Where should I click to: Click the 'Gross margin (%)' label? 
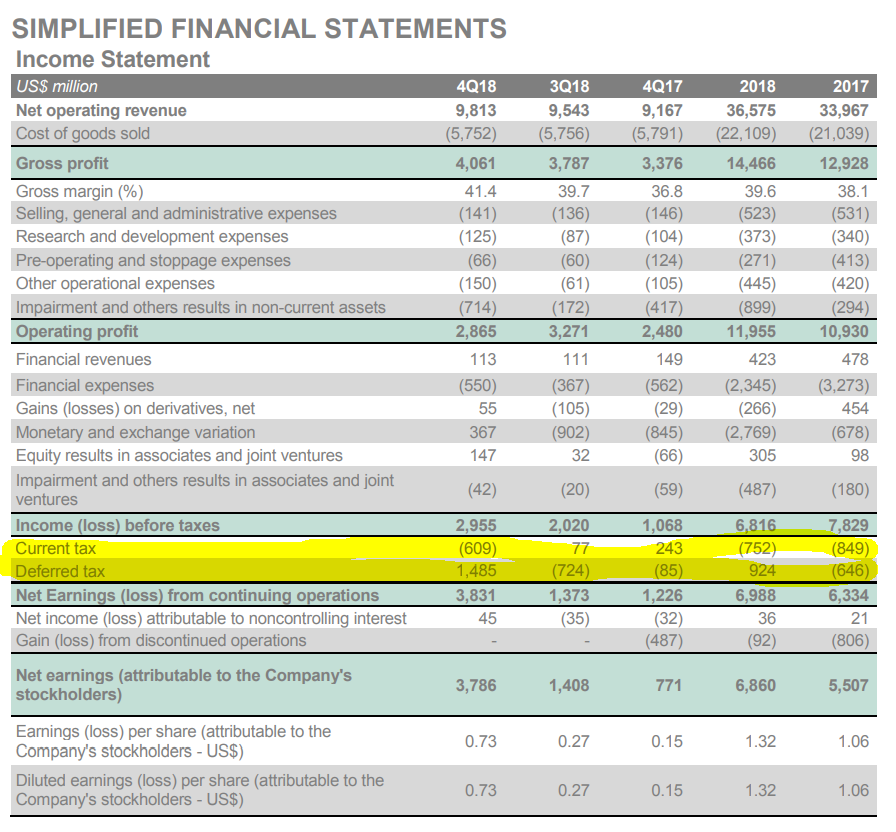(79, 191)
